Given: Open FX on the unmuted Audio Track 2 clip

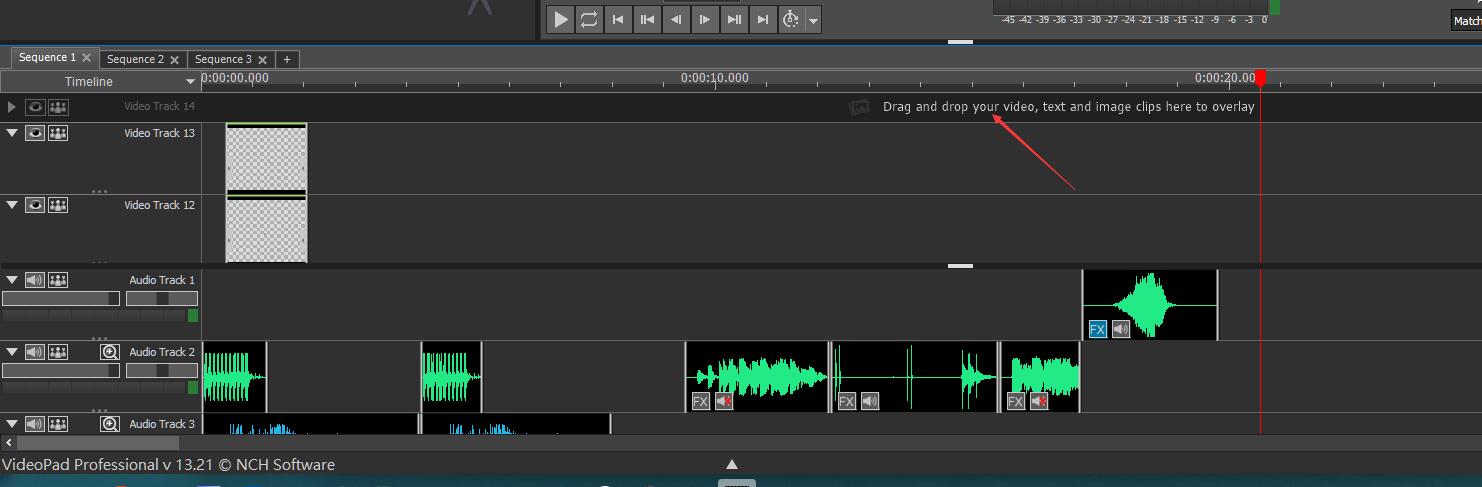Looking at the screenshot, I should (847, 402).
